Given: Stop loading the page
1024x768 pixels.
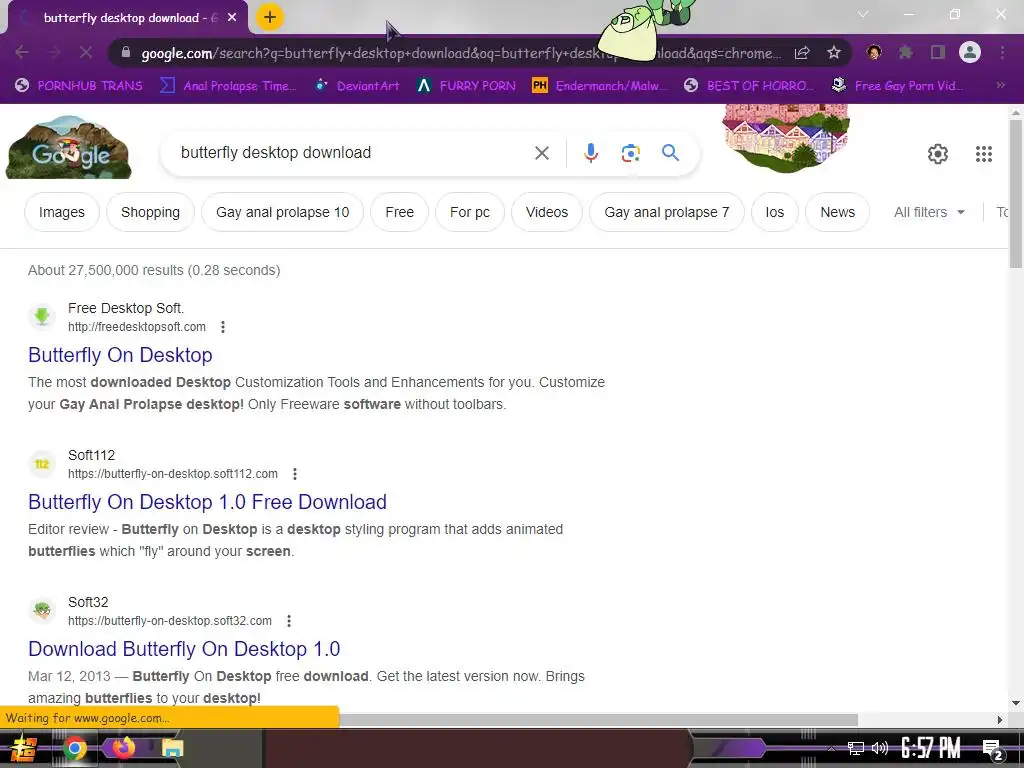Looking at the screenshot, I should point(86,53).
